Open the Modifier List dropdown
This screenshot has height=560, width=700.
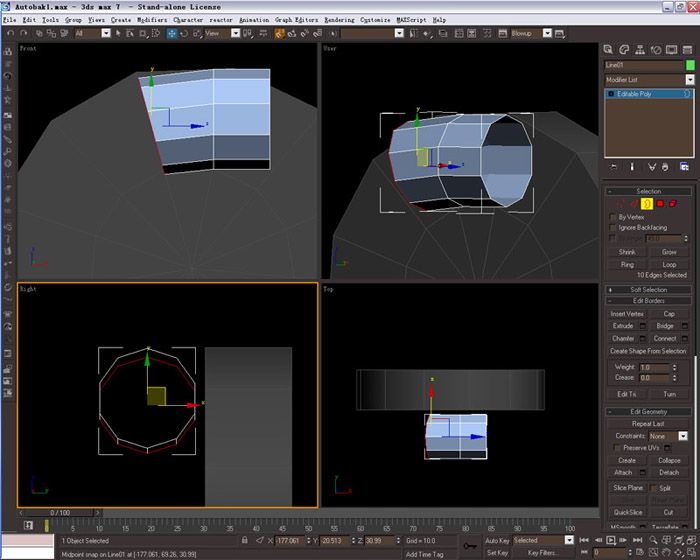tap(690, 80)
